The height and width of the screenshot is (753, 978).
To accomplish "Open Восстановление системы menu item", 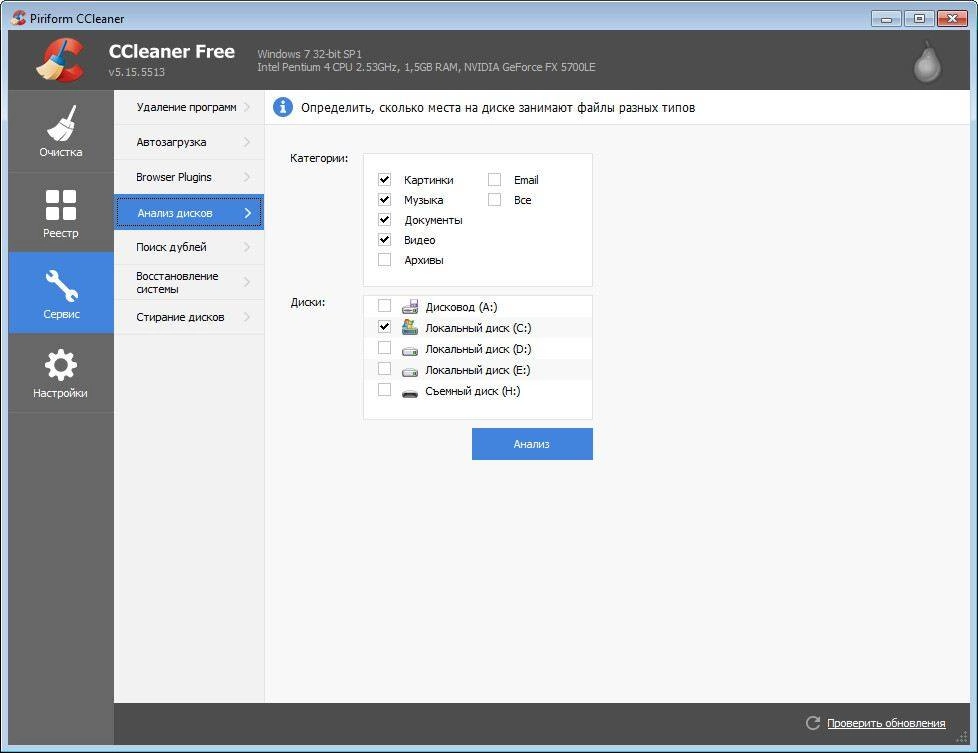I will pos(189,282).
